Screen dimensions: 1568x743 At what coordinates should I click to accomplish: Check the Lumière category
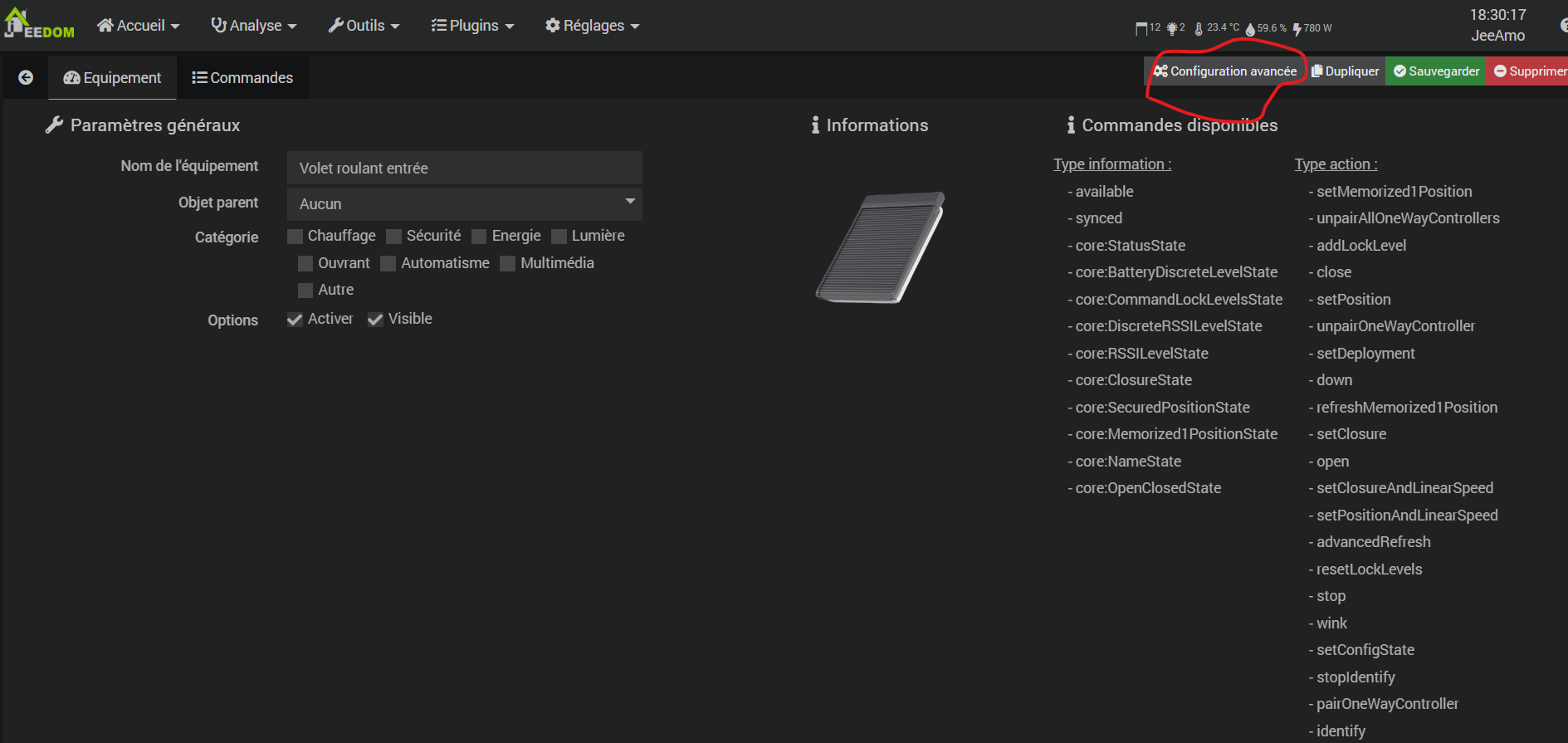click(x=559, y=237)
